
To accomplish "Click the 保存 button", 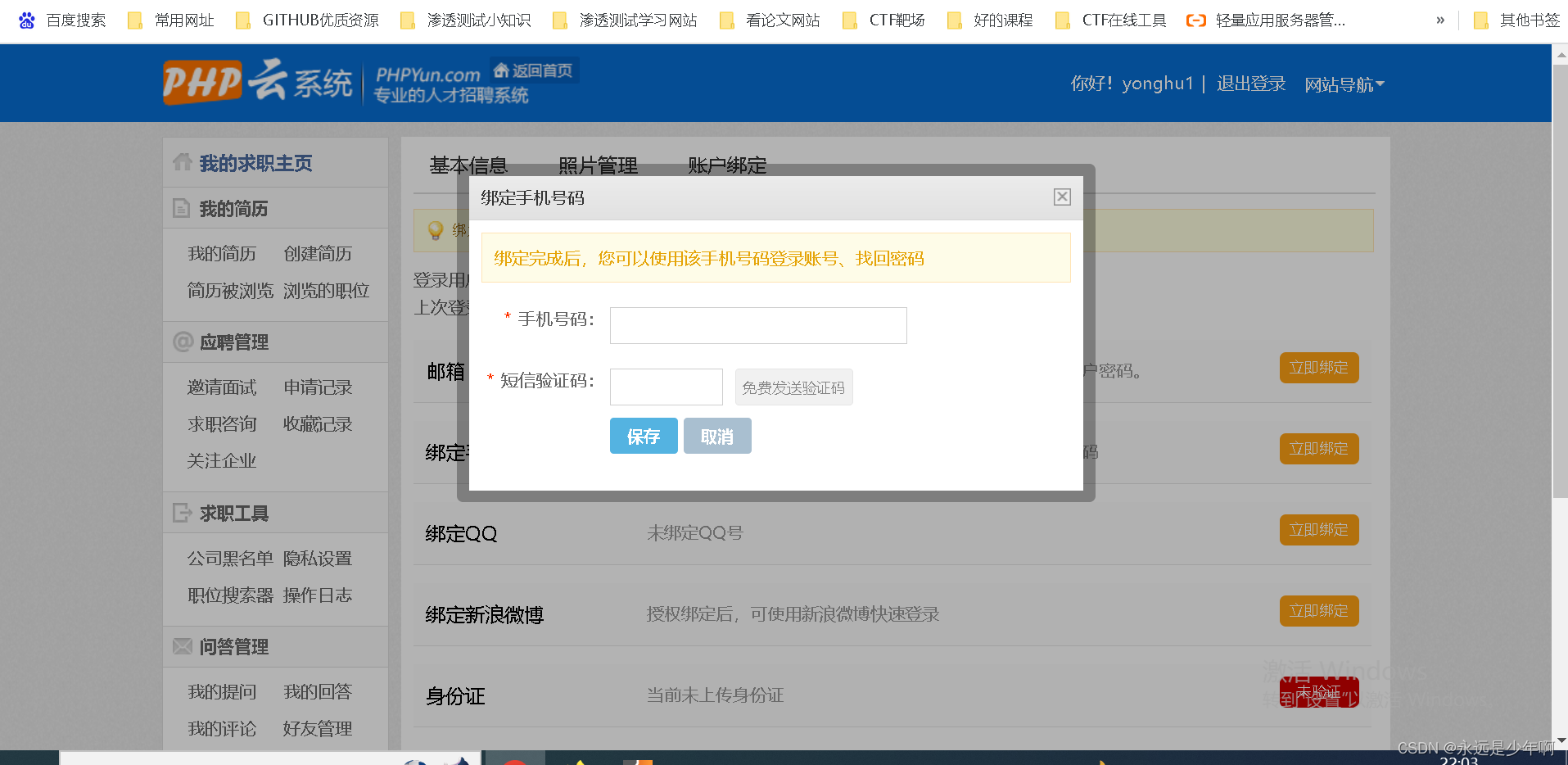I will coord(644,436).
